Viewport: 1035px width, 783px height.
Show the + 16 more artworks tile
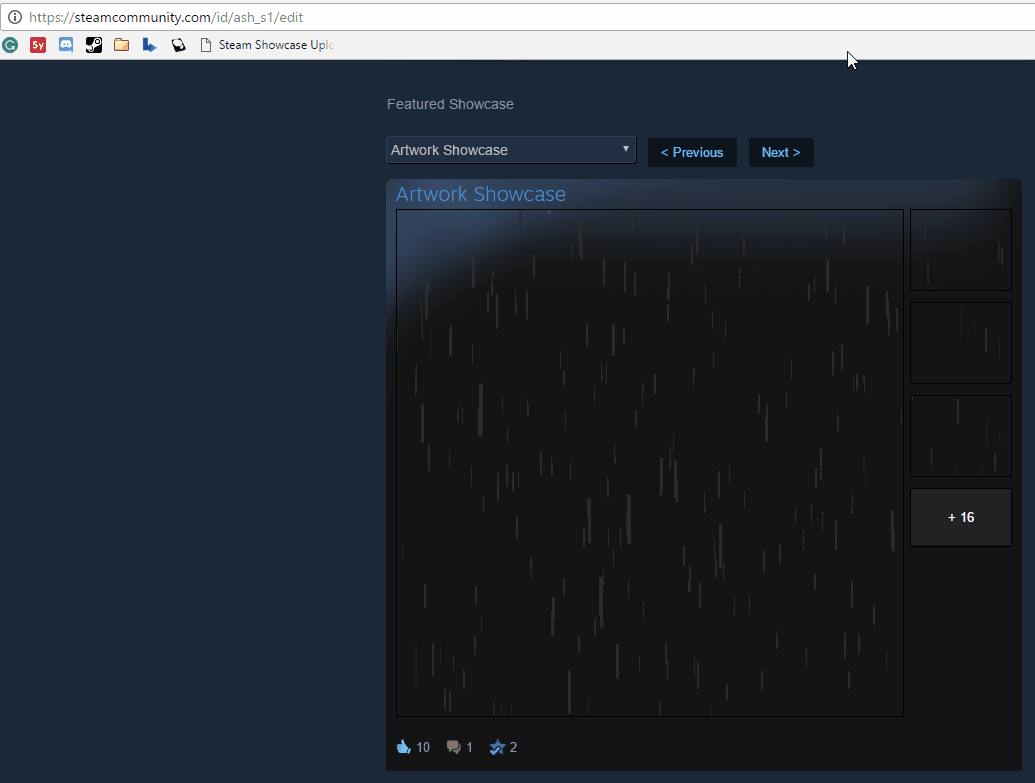960,518
